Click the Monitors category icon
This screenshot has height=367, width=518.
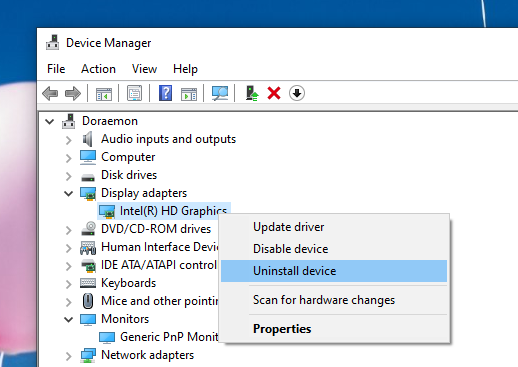point(88,319)
